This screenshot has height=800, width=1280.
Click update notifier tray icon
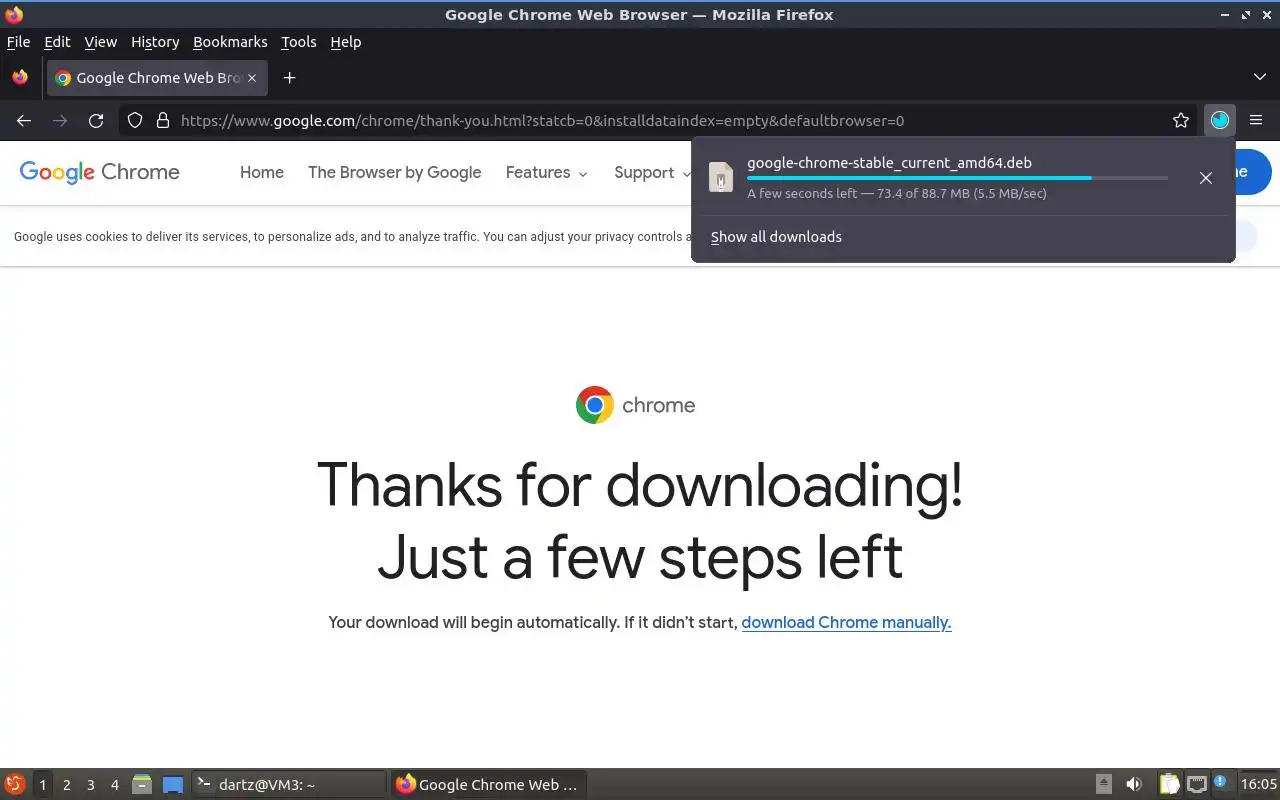(x=1220, y=783)
